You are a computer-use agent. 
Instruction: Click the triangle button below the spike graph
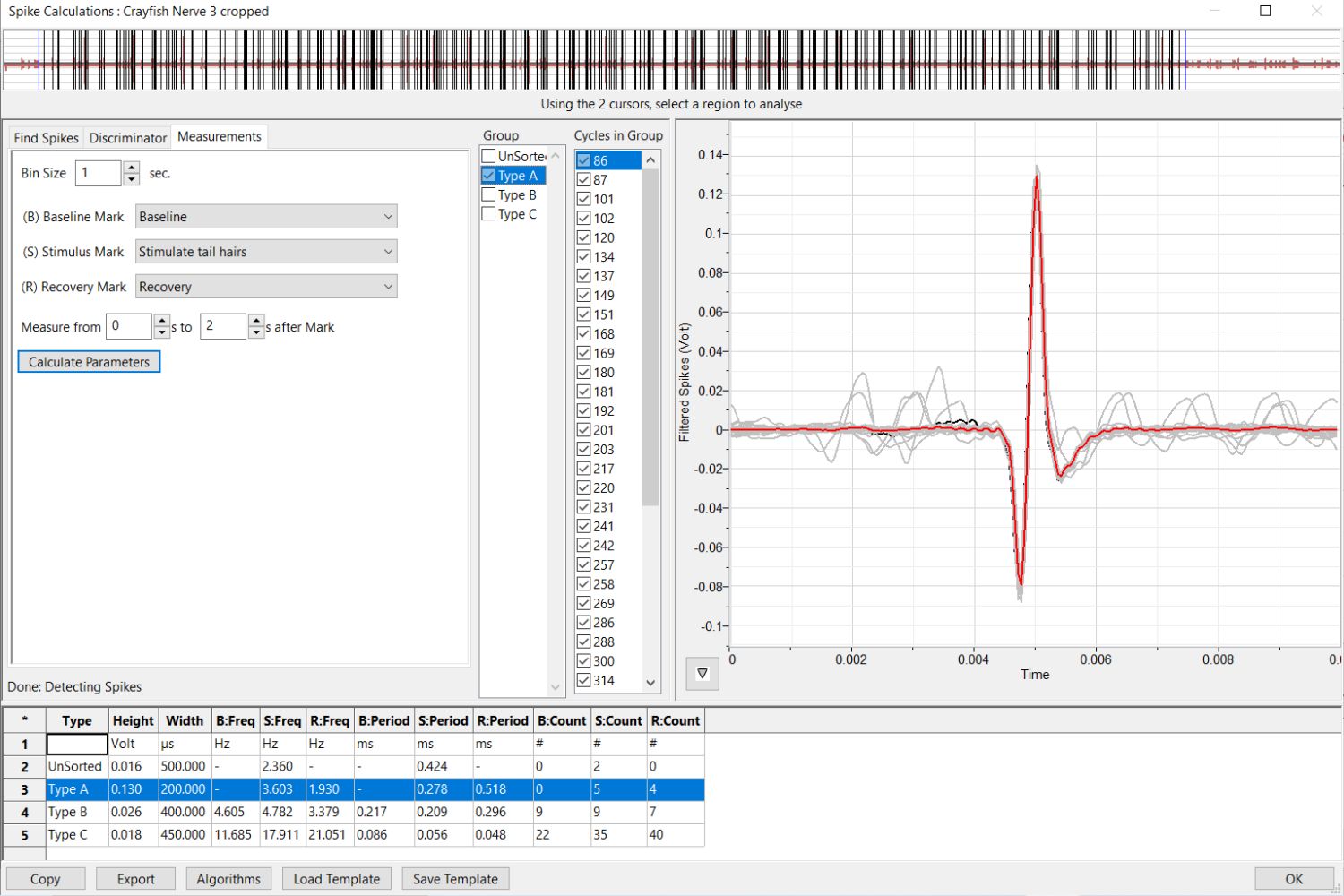(x=702, y=674)
